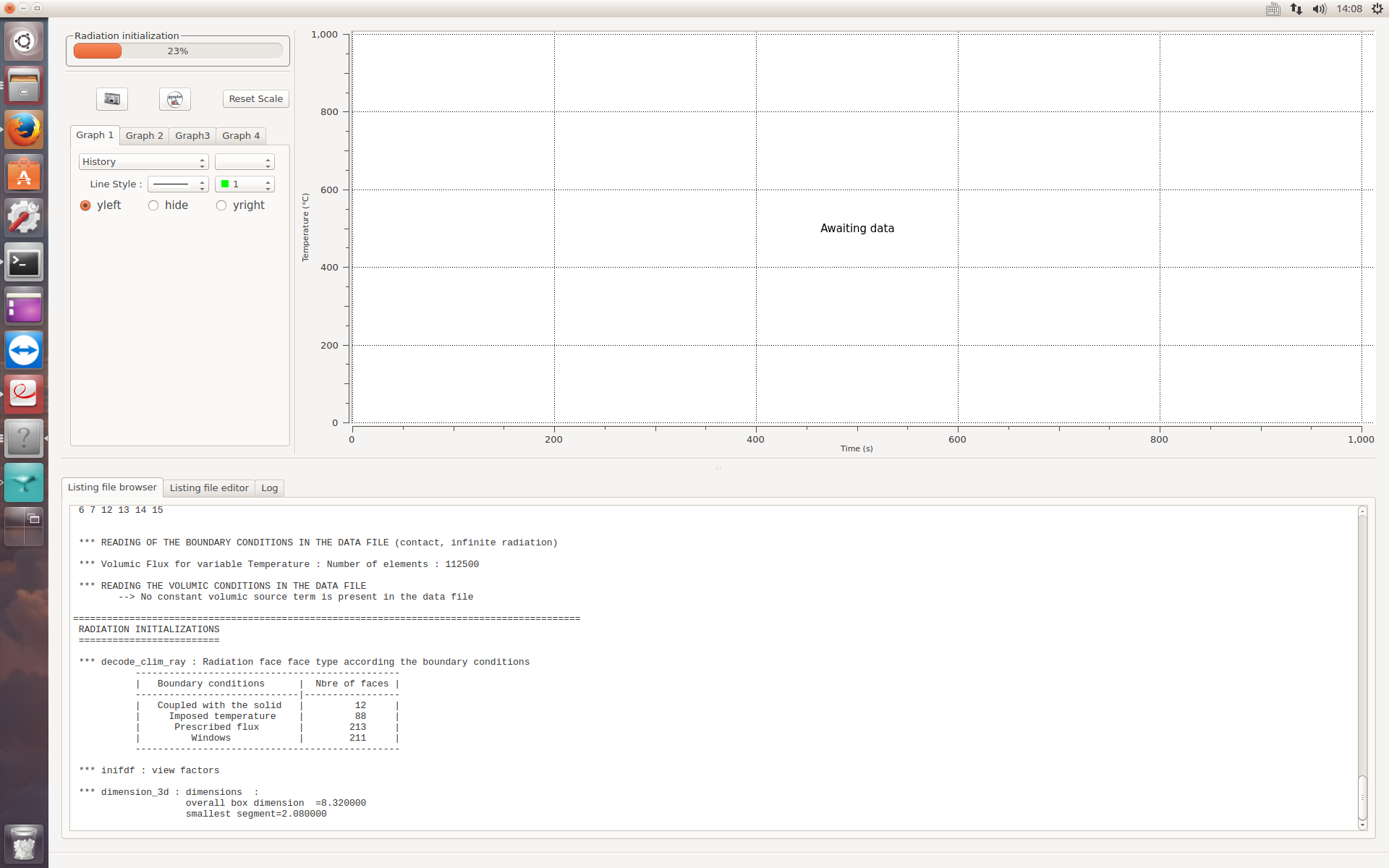Launch the Terminal from the dock
The width and height of the screenshot is (1389, 868).
click(24, 263)
